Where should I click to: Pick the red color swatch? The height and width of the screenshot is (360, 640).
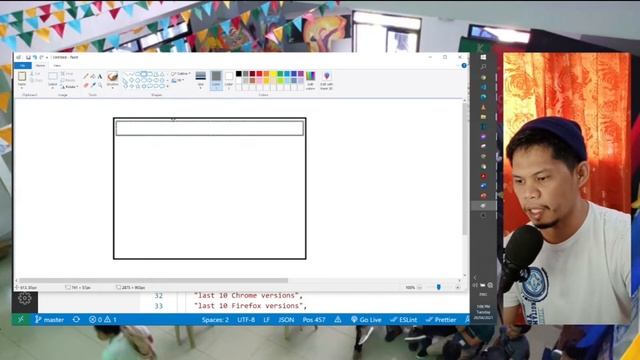pos(260,73)
